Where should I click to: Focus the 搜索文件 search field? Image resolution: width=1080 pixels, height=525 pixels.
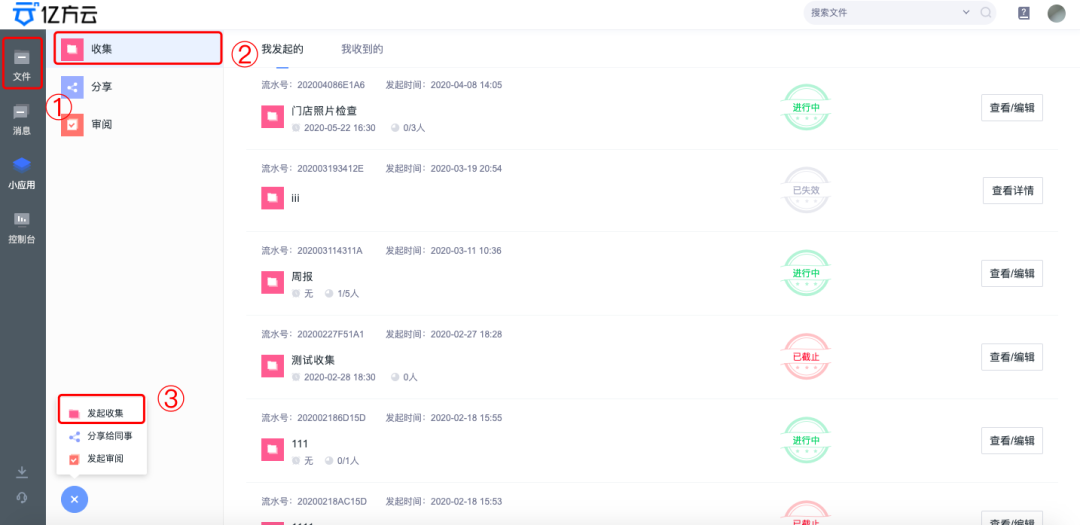(880, 13)
